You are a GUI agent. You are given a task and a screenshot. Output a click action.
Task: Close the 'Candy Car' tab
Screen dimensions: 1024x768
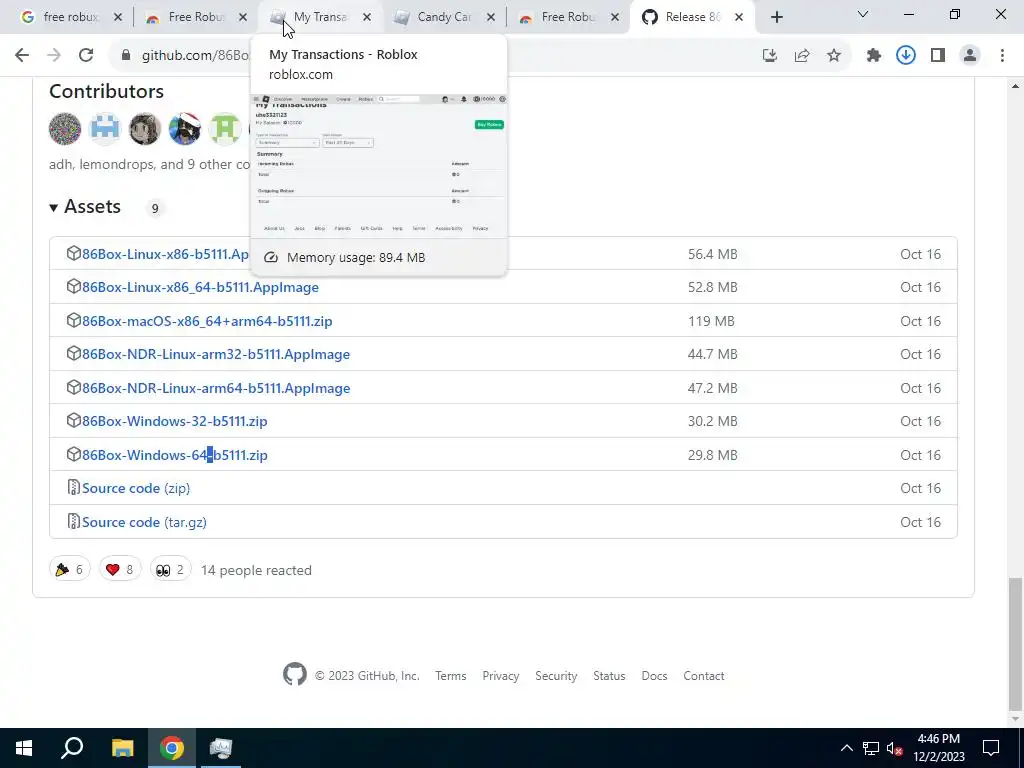pos(491,17)
